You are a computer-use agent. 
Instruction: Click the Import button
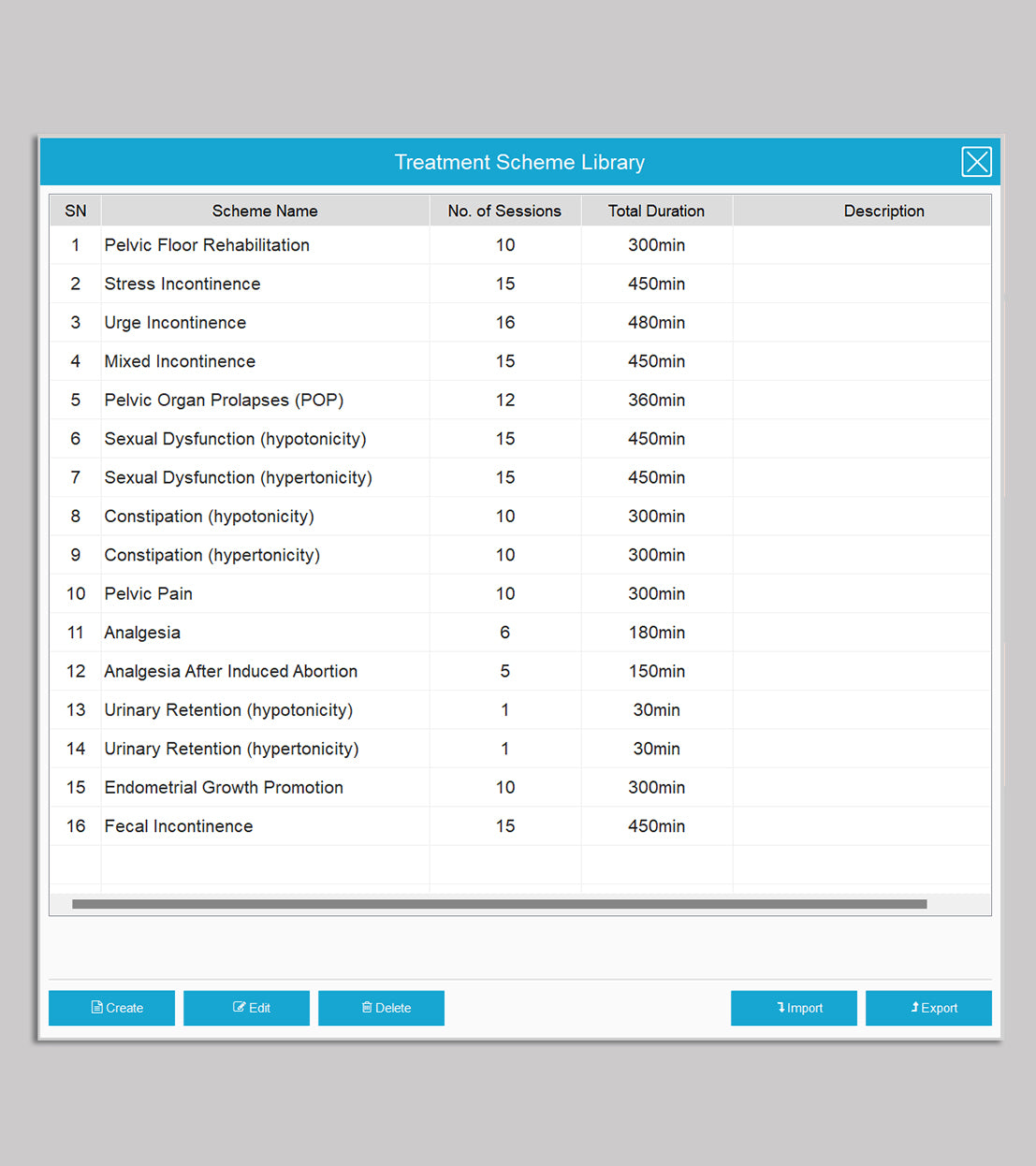[x=794, y=1008]
